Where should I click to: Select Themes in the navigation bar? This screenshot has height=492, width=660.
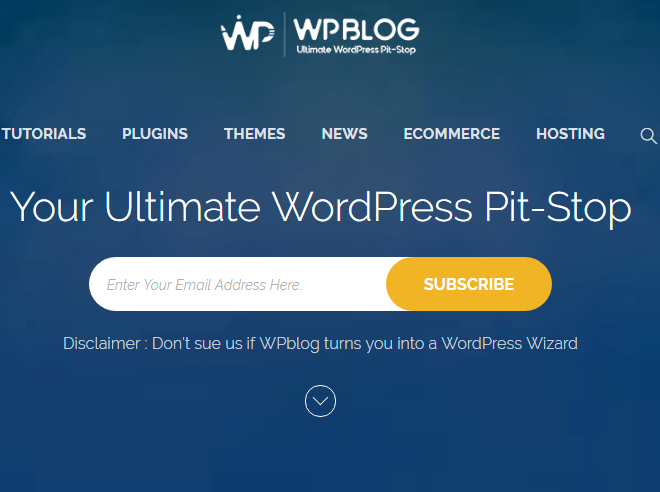255,134
